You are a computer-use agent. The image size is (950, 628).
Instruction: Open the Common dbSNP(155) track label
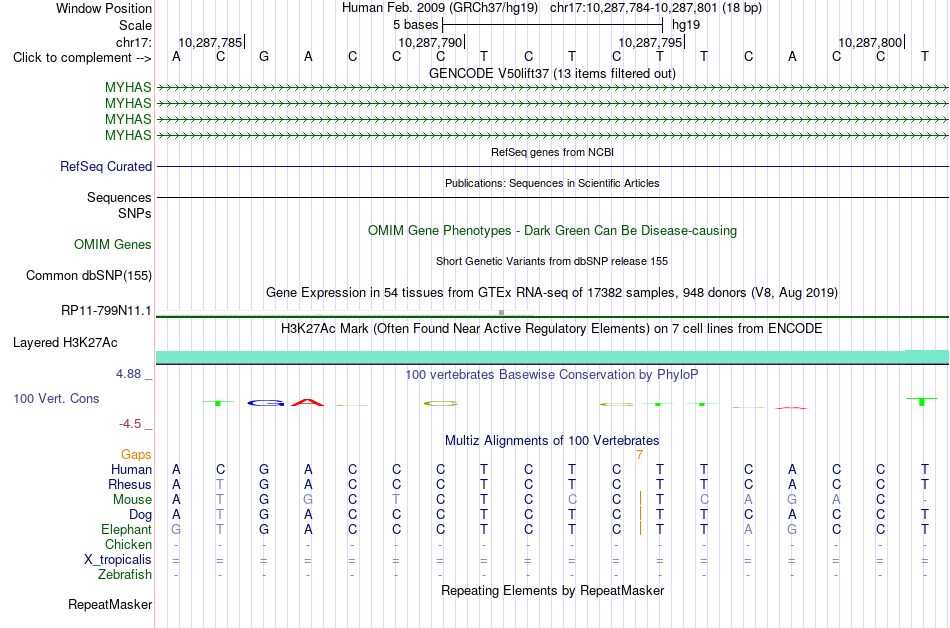(x=89, y=276)
